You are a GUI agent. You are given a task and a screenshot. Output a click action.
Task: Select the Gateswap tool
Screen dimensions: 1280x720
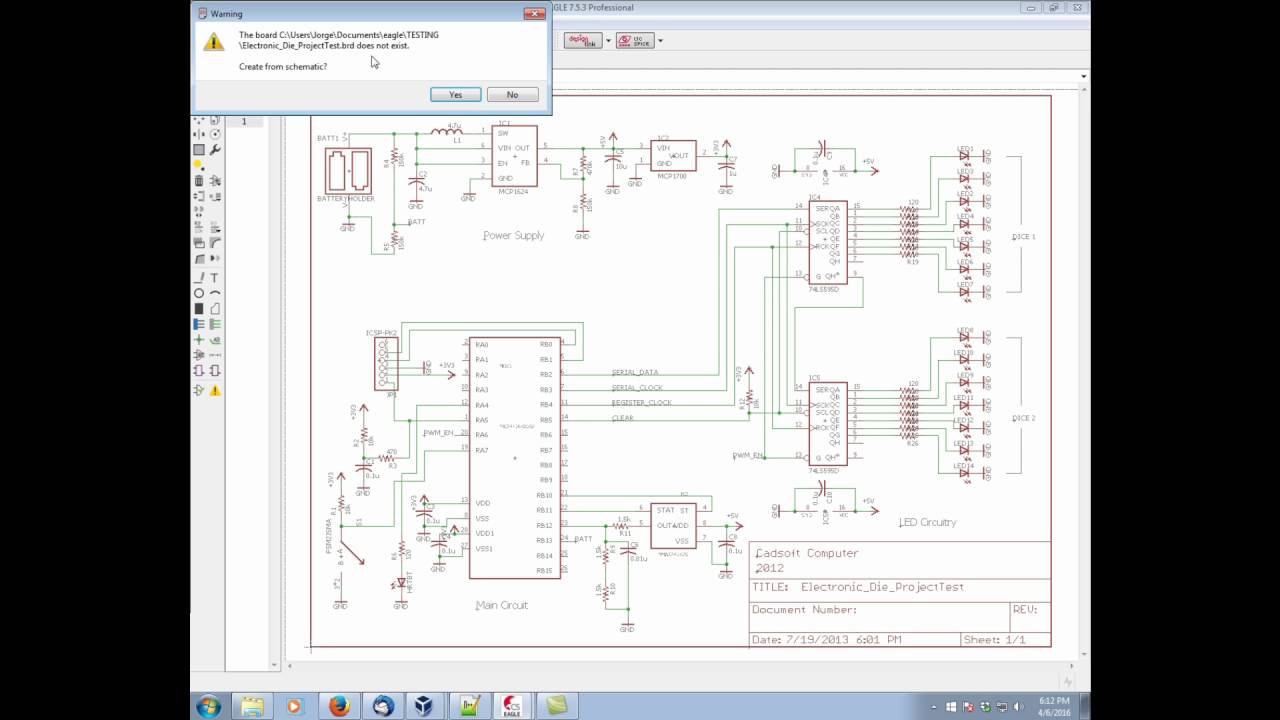[199, 210]
